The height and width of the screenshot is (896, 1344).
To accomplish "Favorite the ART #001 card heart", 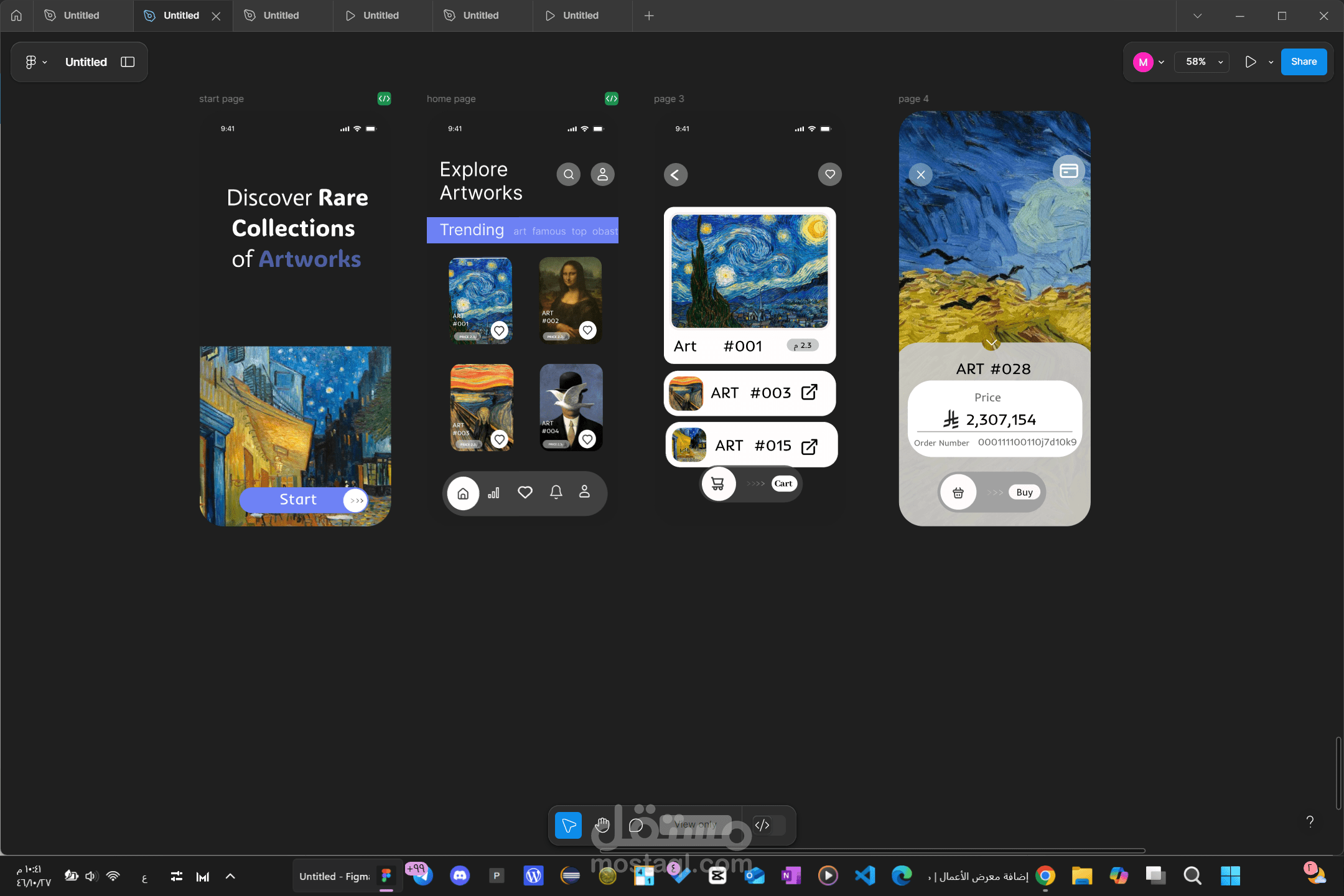I will coord(499,330).
